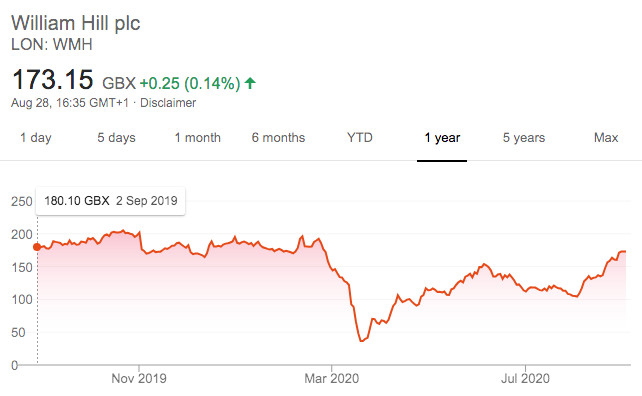Select the YTD tab
642x396 pixels.
click(360, 138)
